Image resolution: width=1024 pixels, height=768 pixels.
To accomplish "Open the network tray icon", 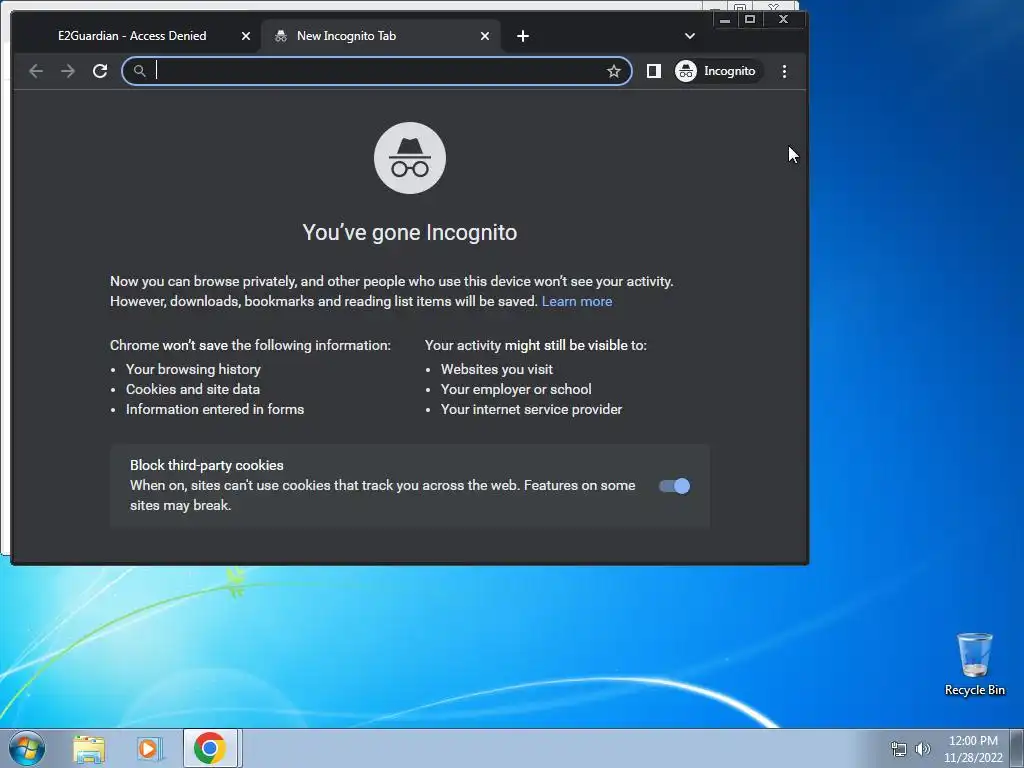I will point(899,749).
